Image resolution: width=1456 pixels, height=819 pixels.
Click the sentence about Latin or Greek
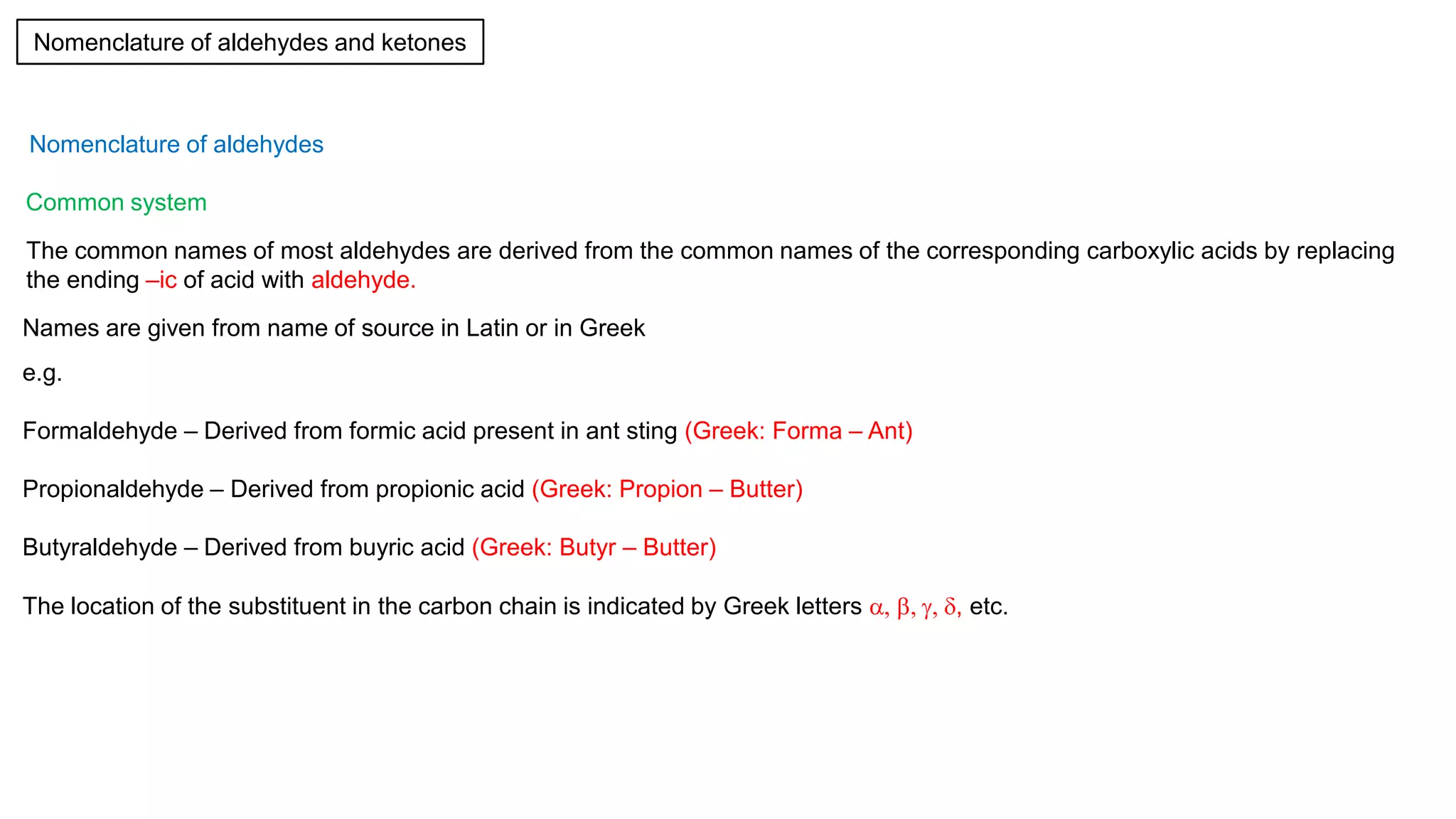[x=333, y=328]
